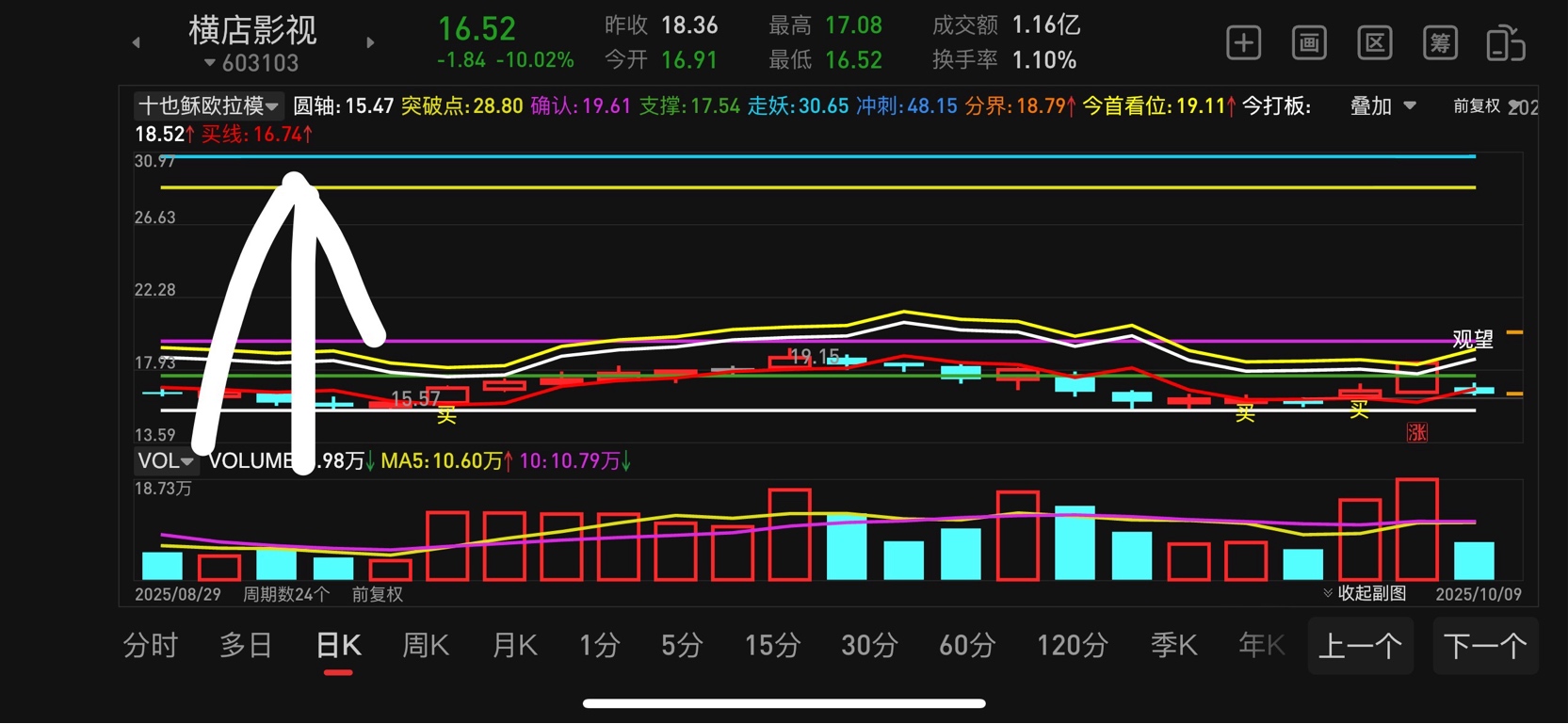Tap MA5:10.60万 volume label
Screen dimensions: 1568x724
447,461
